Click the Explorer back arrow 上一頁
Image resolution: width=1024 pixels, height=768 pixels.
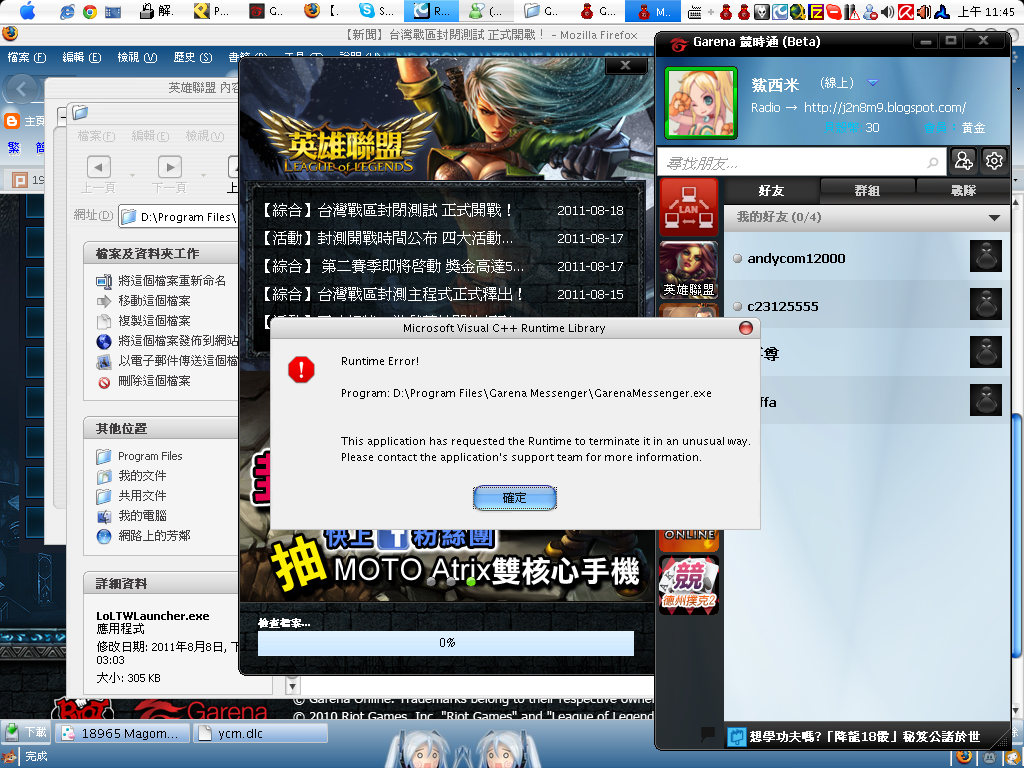[x=99, y=167]
